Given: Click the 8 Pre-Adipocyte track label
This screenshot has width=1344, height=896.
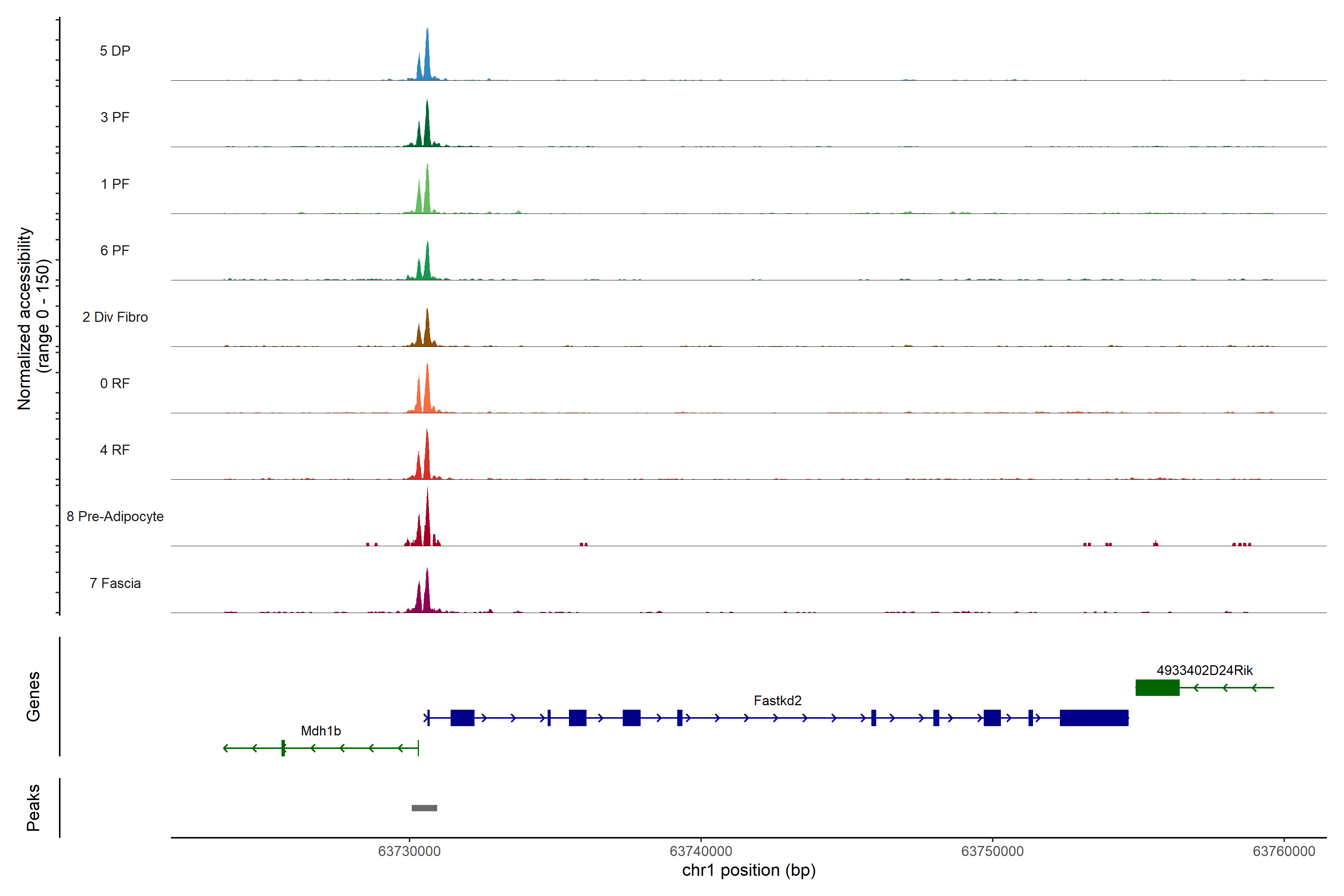Looking at the screenshot, I should point(115,517).
